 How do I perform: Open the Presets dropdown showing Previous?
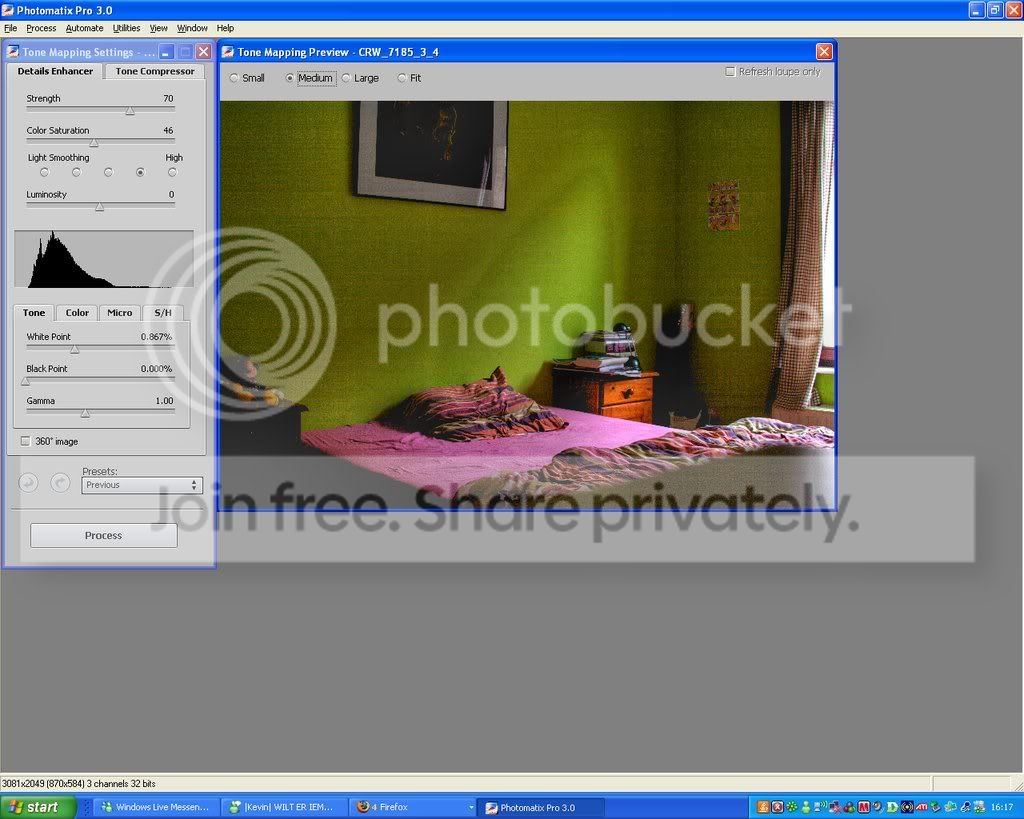(142, 485)
